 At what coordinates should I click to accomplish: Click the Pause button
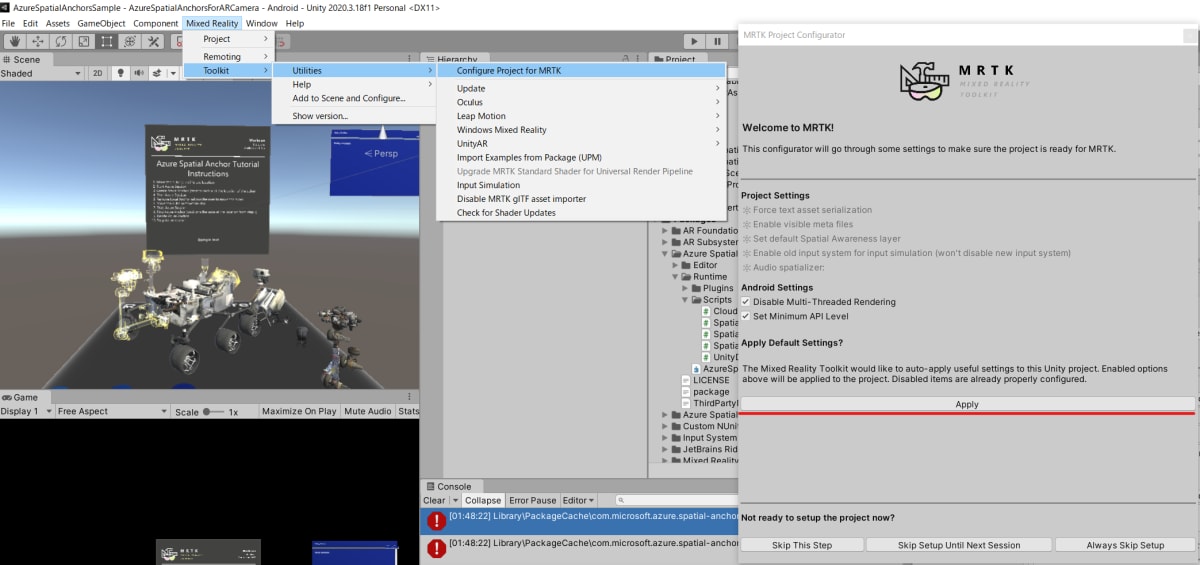tap(717, 41)
